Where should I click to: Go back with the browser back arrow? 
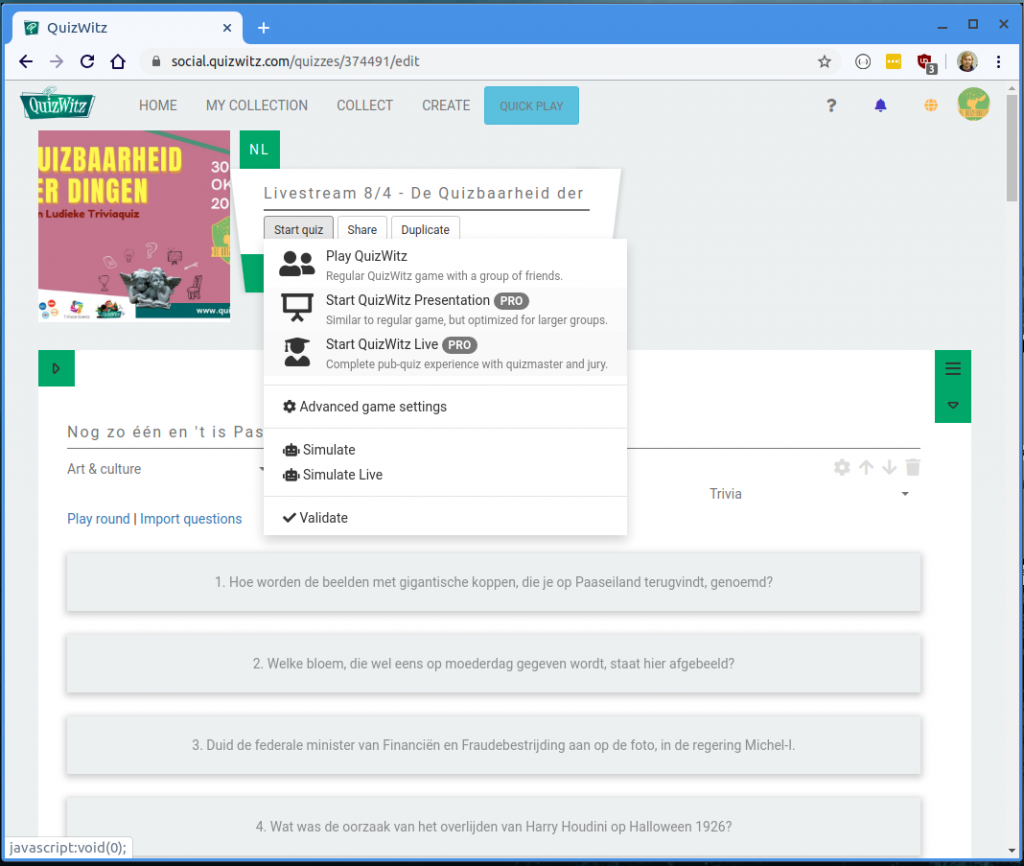(26, 61)
